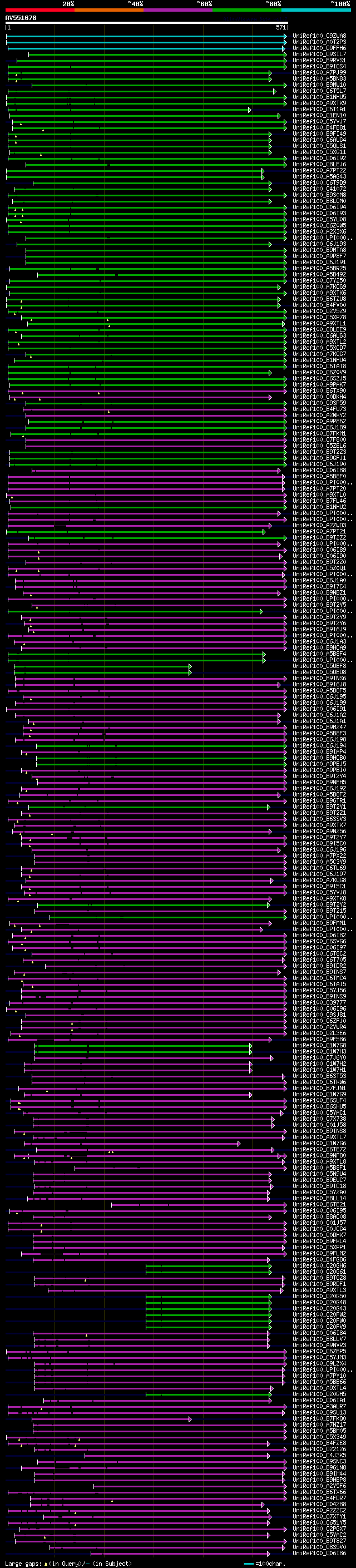
Task: Select the UniRef100_Q20G50 label
Action: (319, 1296)
